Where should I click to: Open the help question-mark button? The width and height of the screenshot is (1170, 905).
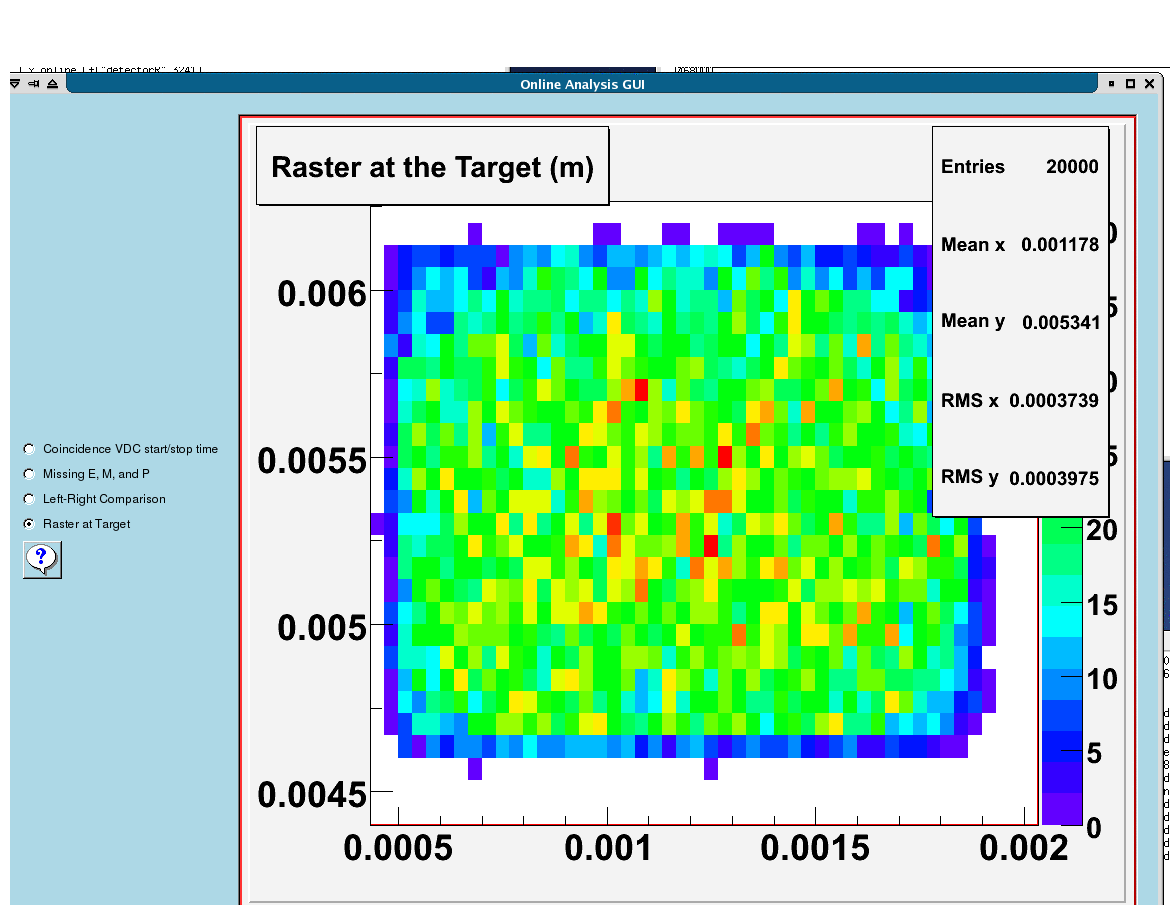[x=42, y=560]
